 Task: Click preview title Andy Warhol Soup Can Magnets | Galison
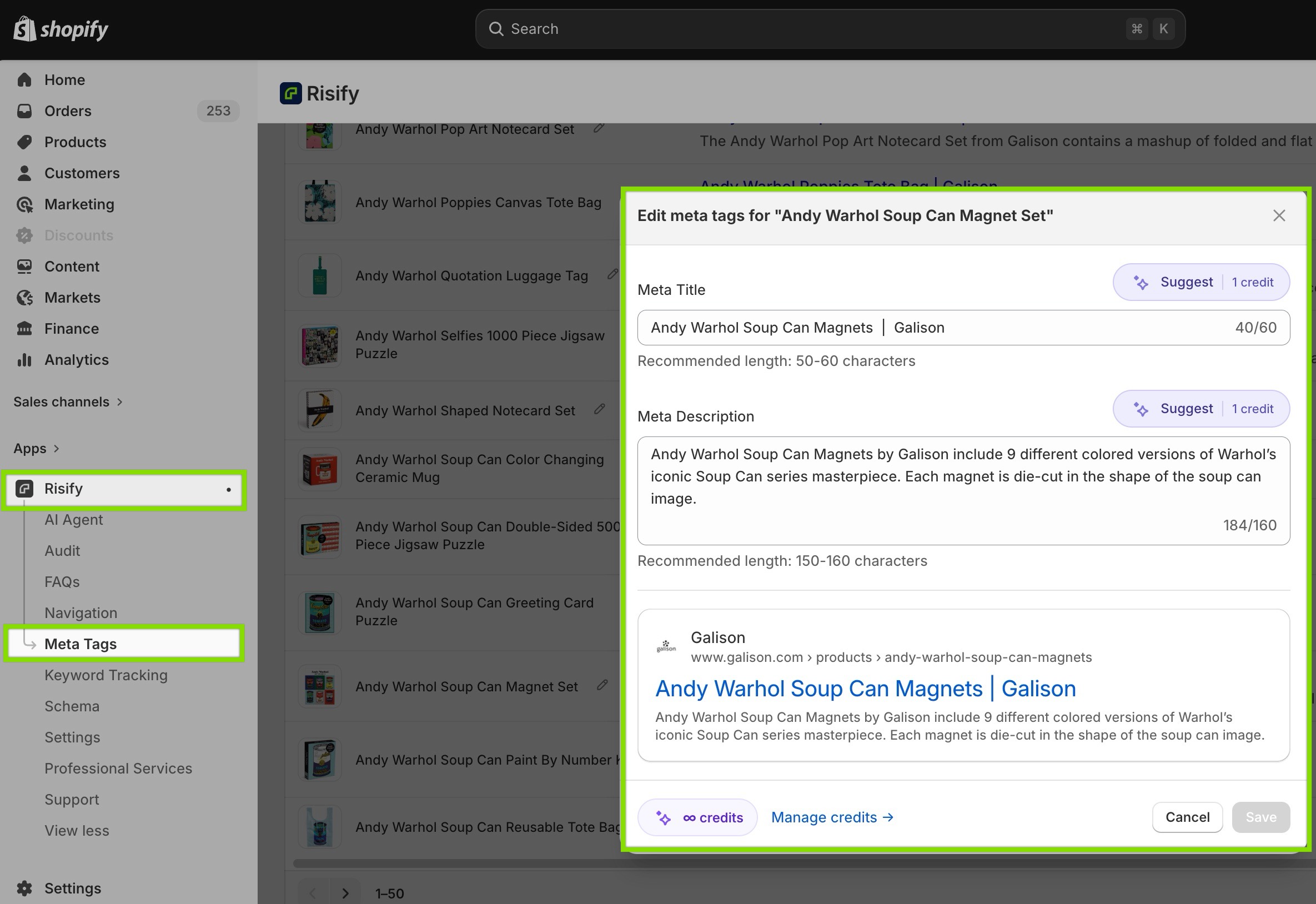coord(865,689)
